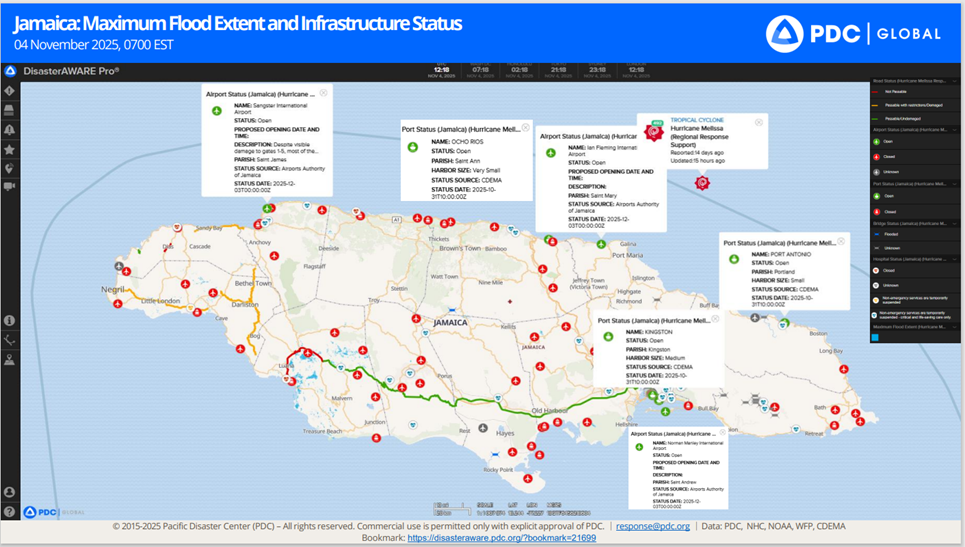Click the Norman Manley Airport popup icon
This screenshot has height=547, width=965.
[x=639, y=446]
